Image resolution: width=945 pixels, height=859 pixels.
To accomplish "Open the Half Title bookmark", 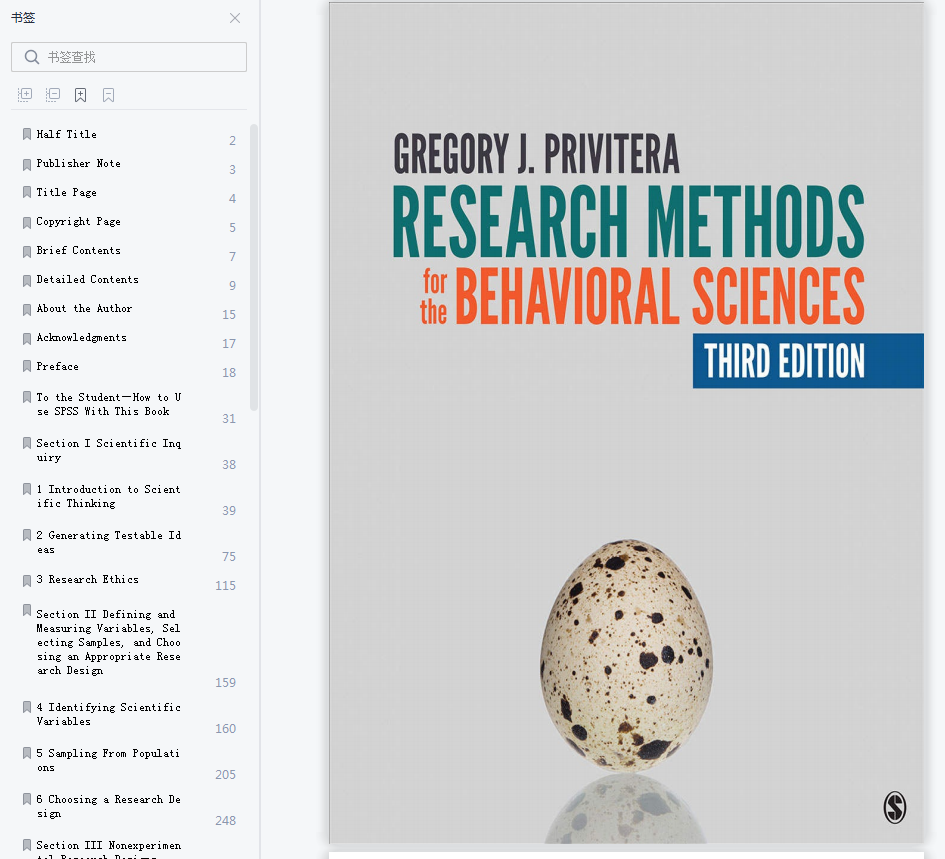I will (66, 134).
